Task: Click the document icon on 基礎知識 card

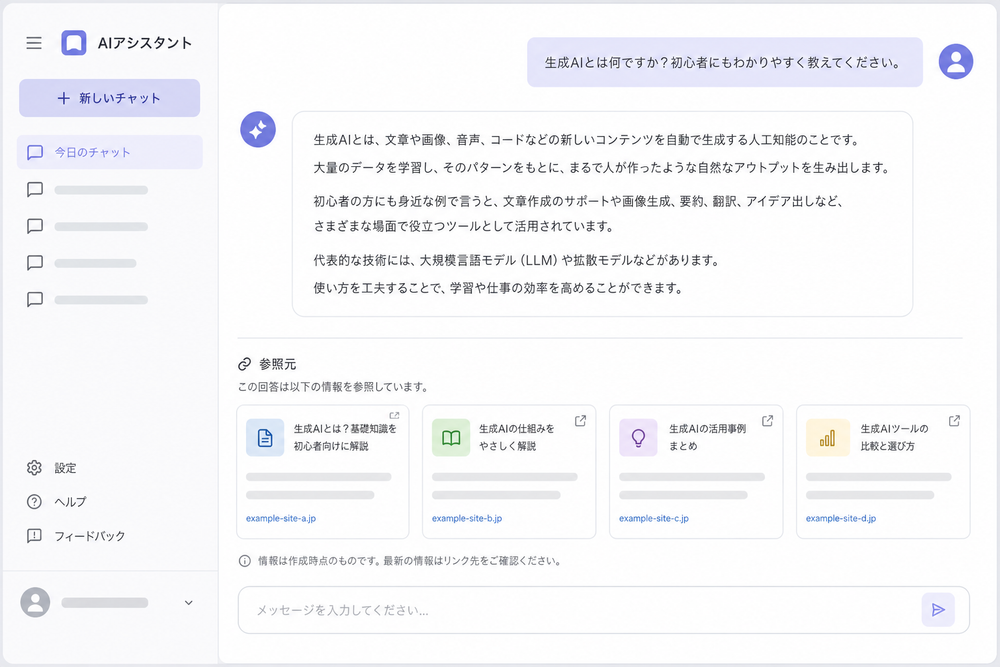Action: coord(265,437)
